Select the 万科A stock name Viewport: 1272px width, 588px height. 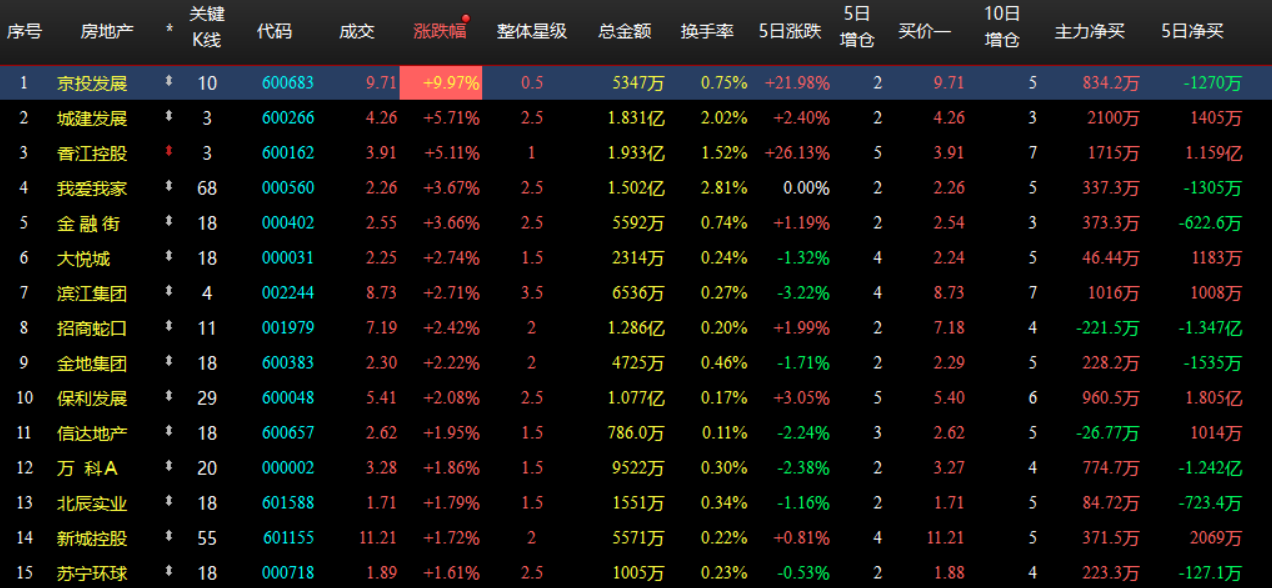(x=88, y=468)
